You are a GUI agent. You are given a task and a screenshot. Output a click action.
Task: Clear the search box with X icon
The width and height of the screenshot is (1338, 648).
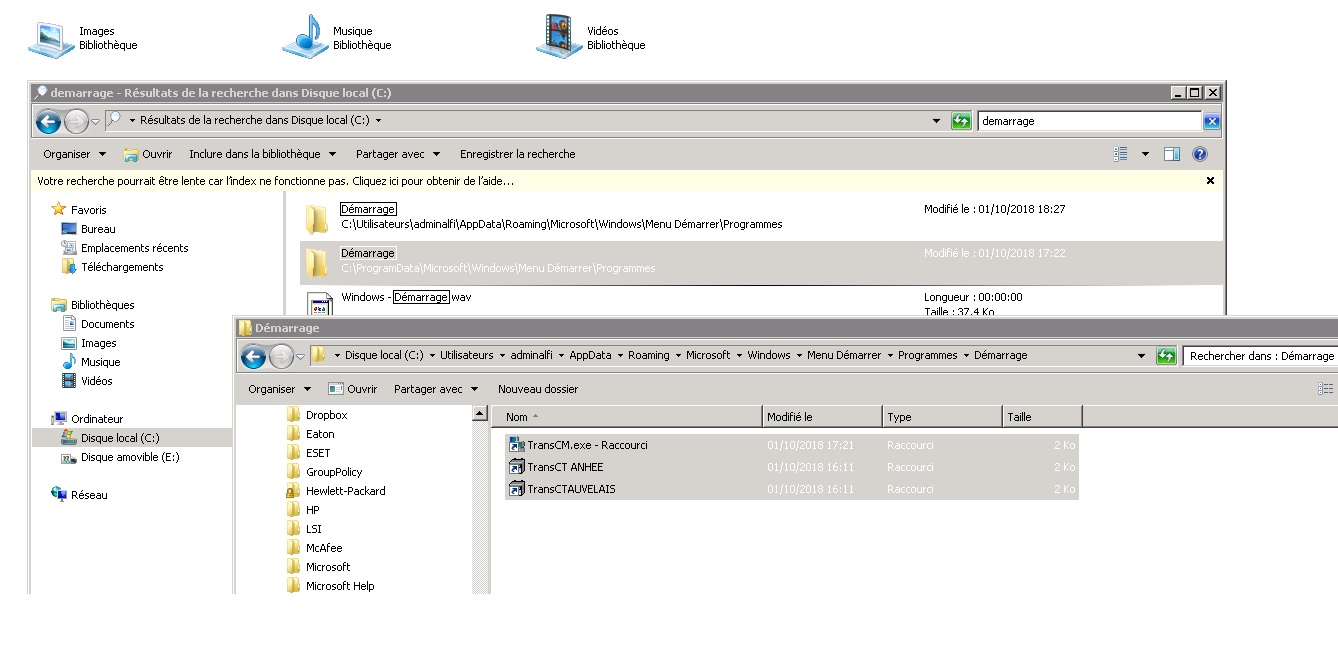click(1212, 121)
